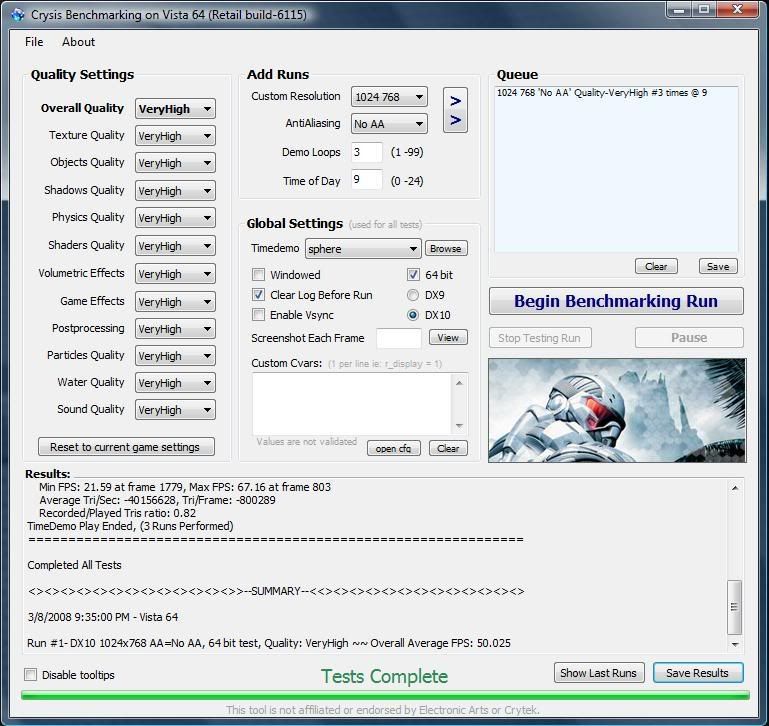This screenshot has width=769, height=726.
Task: Click the Results scroll down arrow
Action: click(735, 644)
